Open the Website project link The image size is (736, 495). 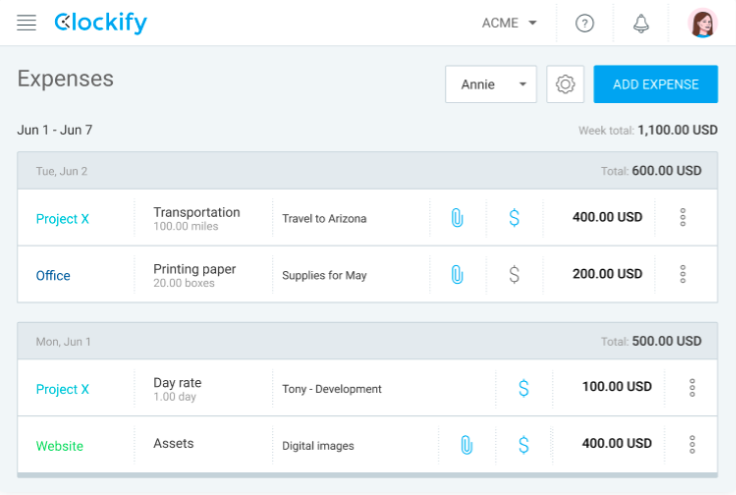60,446
